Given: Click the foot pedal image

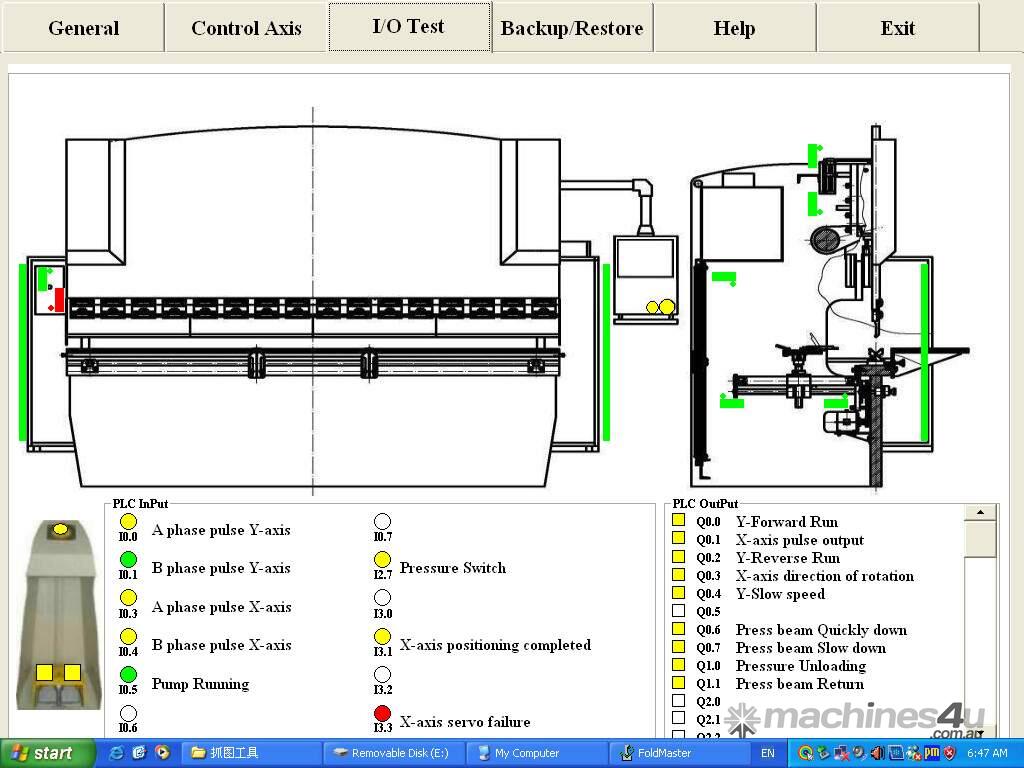Looking at the screenshot, I should click(x=58, y=614).
